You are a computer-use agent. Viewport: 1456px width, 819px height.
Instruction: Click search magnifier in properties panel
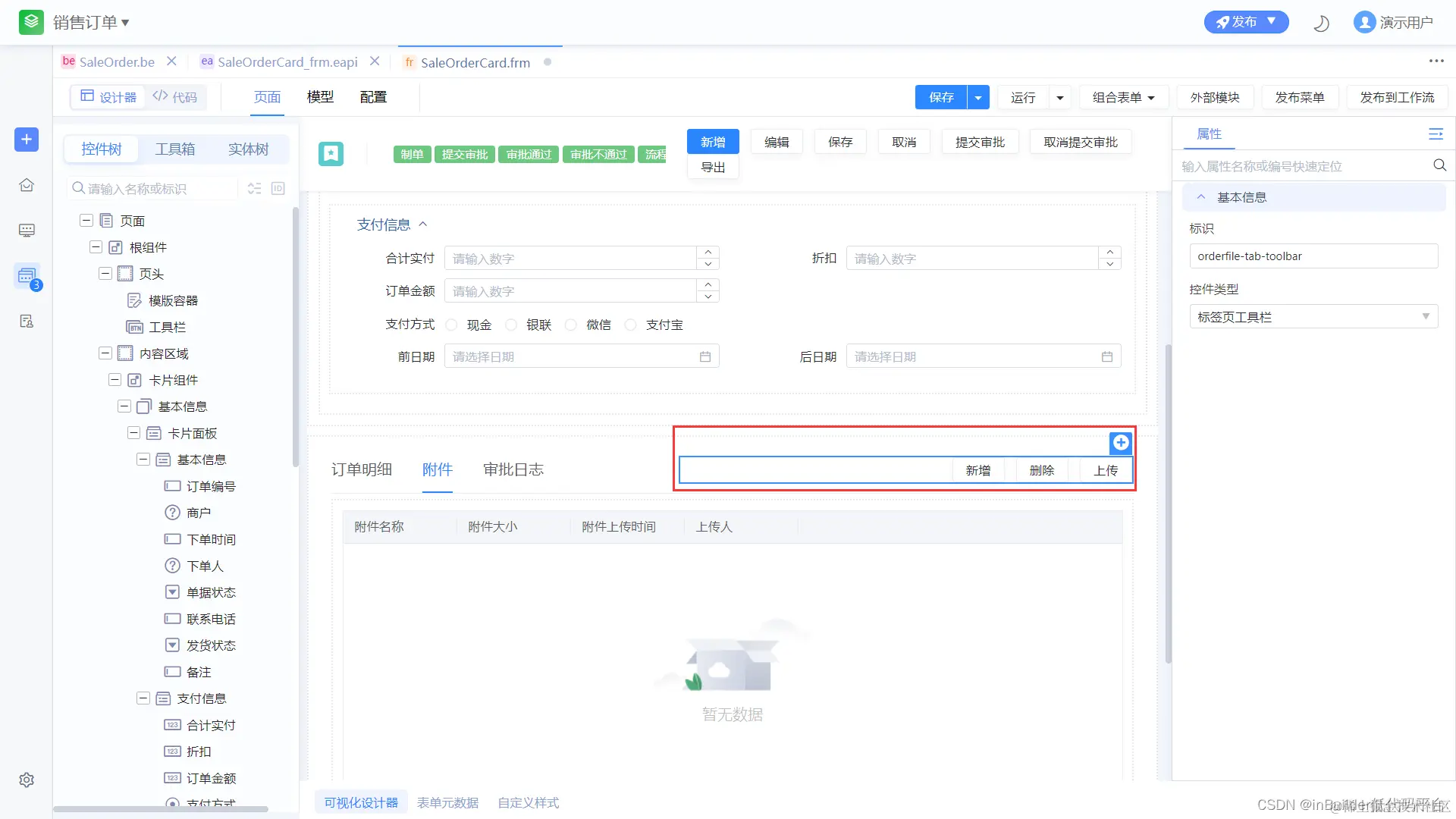[x=1439, y=166]
